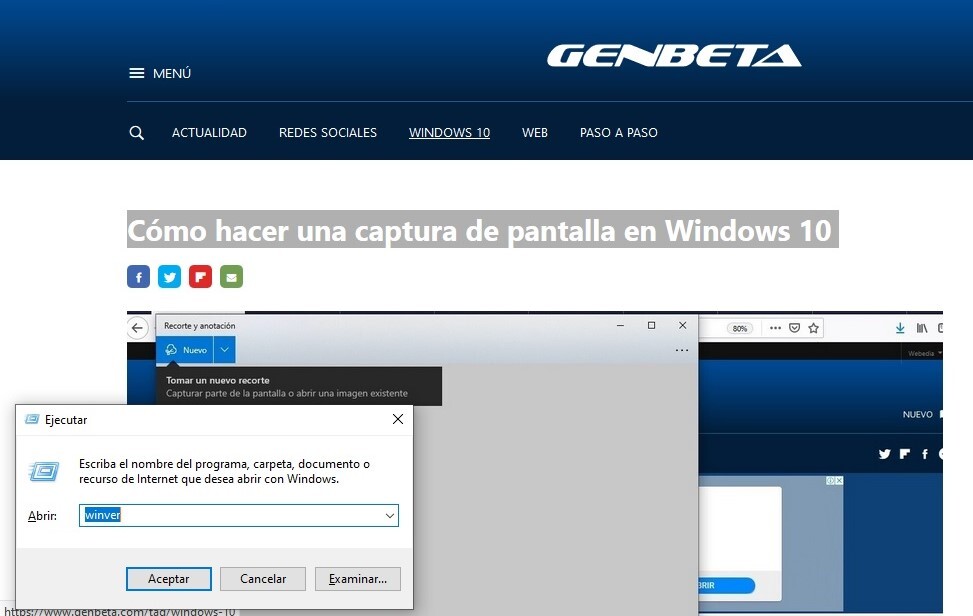Click the Abrir text field containing winver
973x616 pixels.
pyautogui.click(x=230, y=516)
